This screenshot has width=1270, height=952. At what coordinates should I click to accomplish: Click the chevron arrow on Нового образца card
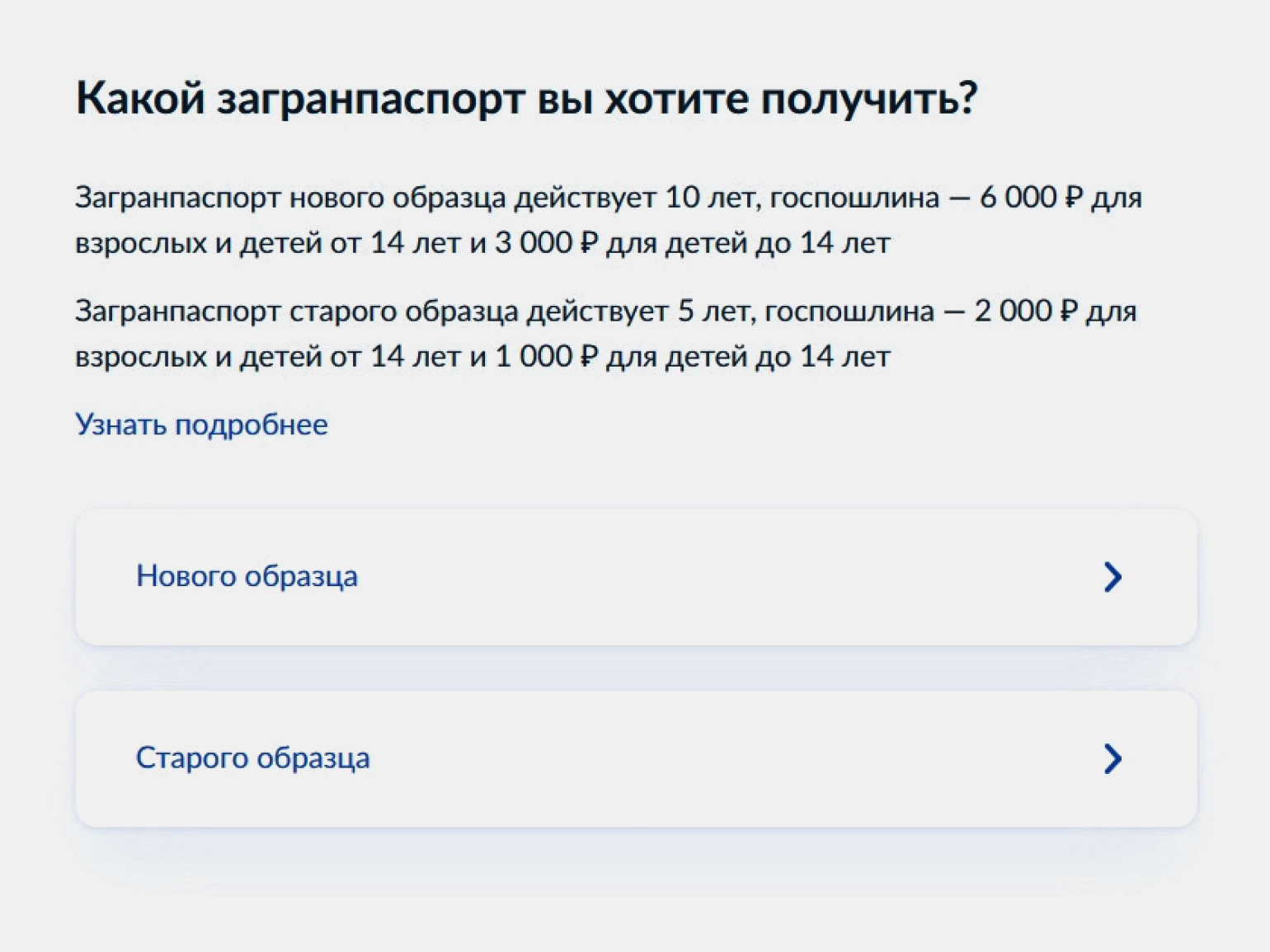pyautogui.click(x=1112, y=577)
